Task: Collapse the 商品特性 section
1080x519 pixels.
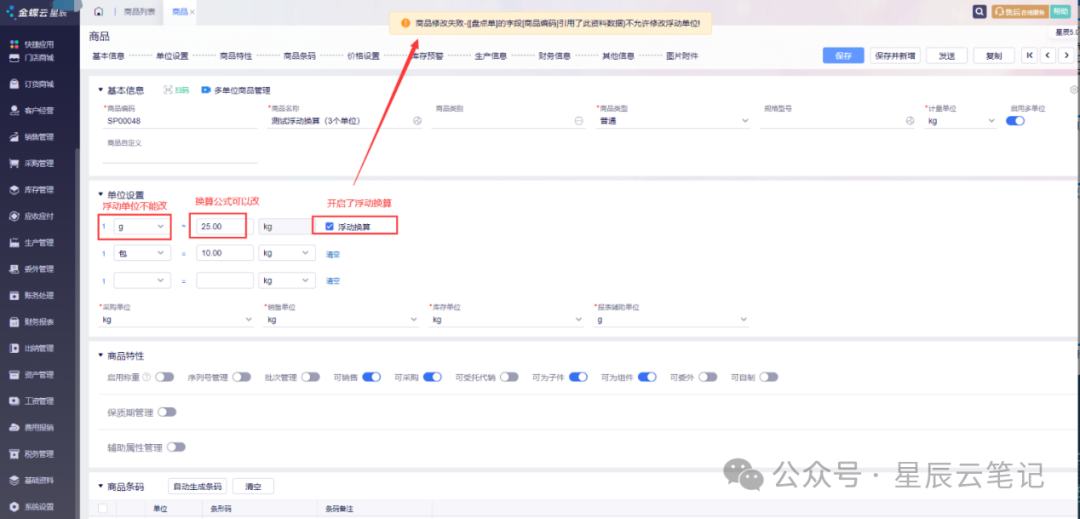Action: (101, 356)
